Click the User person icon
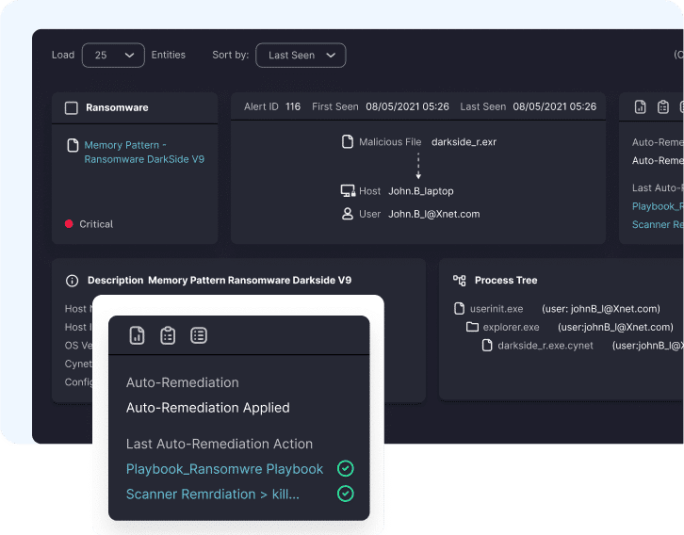Image resolution: width=684 pixels, height=535 pixels. click(x=347, y=214)
